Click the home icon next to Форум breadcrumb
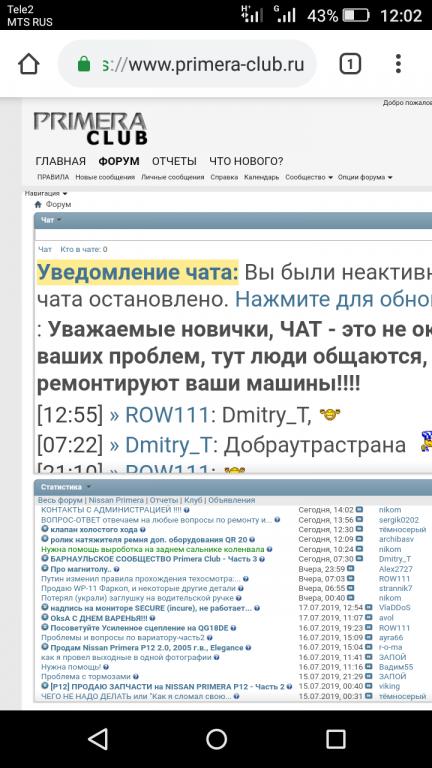This screenshot has height=768, width=432. click(x=38, y=204)
